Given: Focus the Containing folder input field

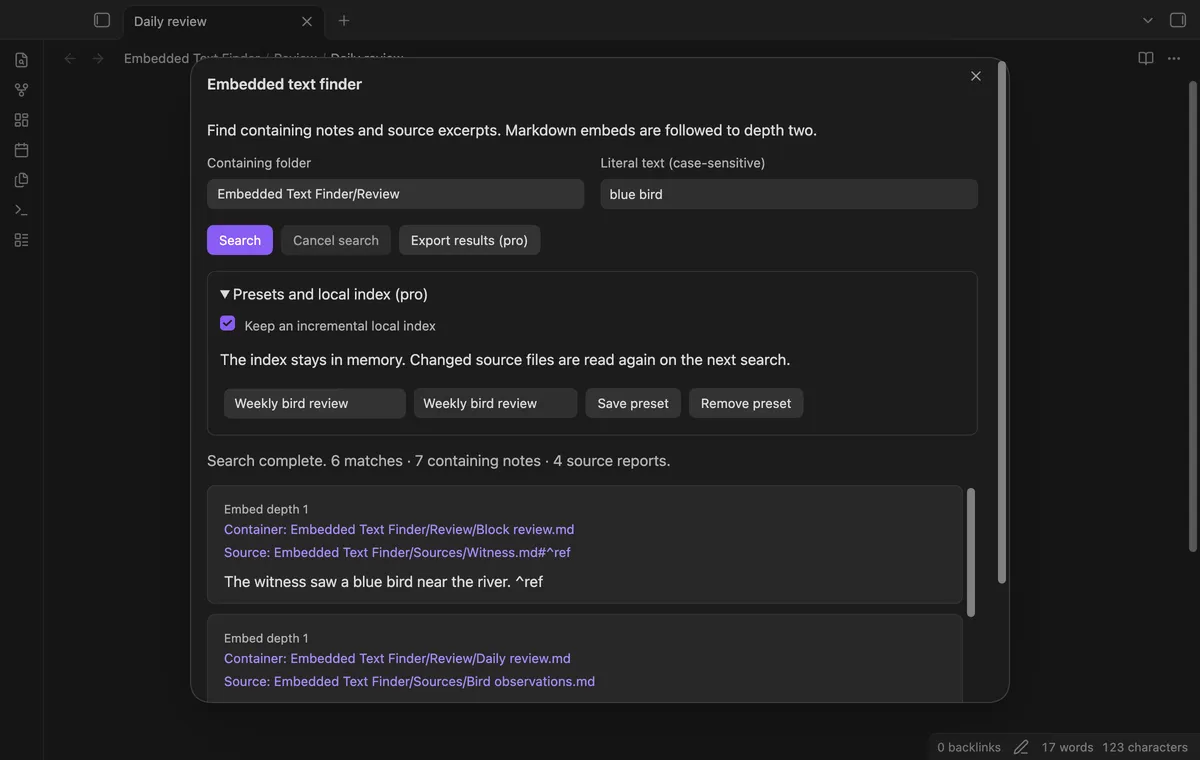Looking at the screenshot, I should [x=395, y=194].
